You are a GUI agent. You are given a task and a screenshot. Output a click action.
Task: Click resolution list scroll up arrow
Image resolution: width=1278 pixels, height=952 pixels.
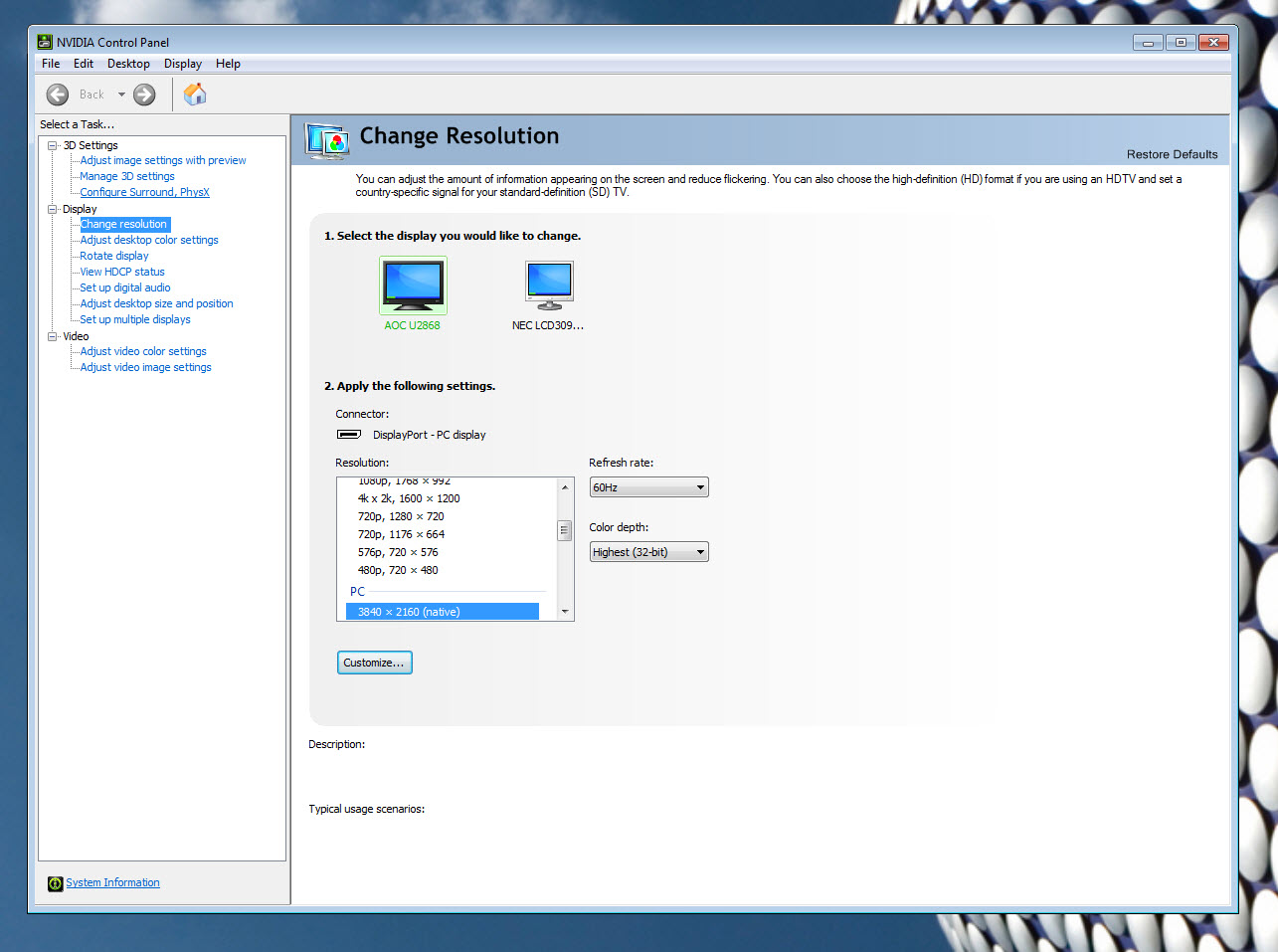point(565,487)
